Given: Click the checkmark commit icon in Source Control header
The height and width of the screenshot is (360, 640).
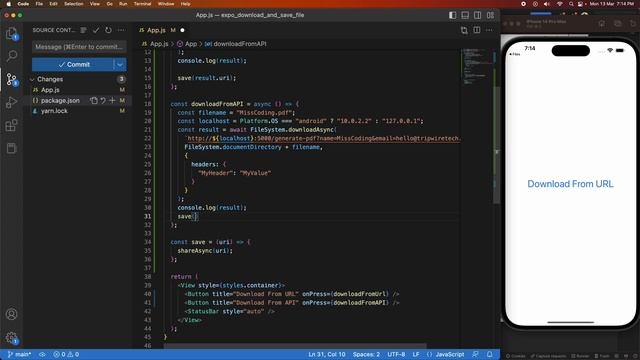Looking at the screenshot, I should point(96,30).
